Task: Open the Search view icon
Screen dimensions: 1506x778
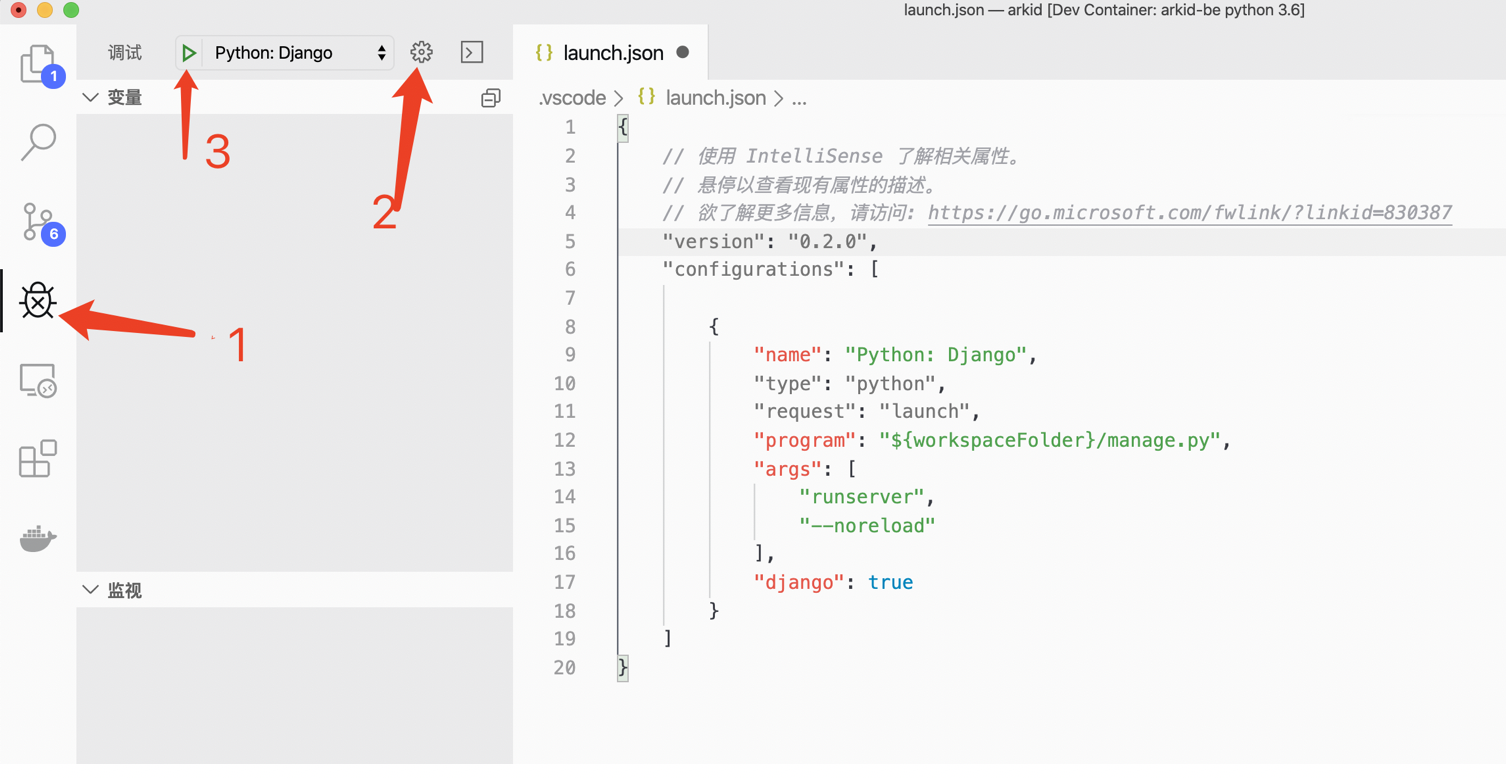Action: [x=38, y=142]
